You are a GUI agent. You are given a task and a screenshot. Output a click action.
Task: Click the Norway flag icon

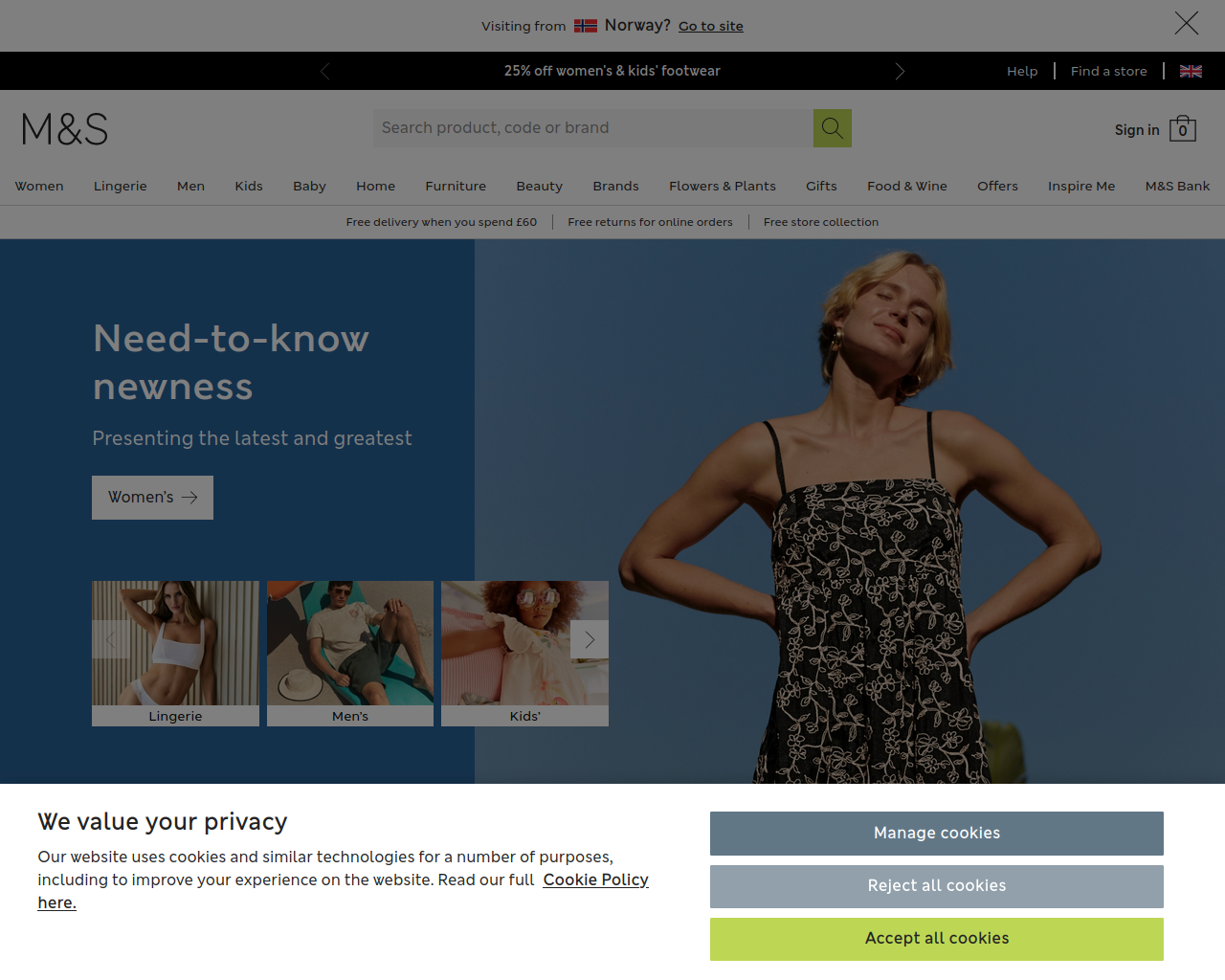coord(586,26)
